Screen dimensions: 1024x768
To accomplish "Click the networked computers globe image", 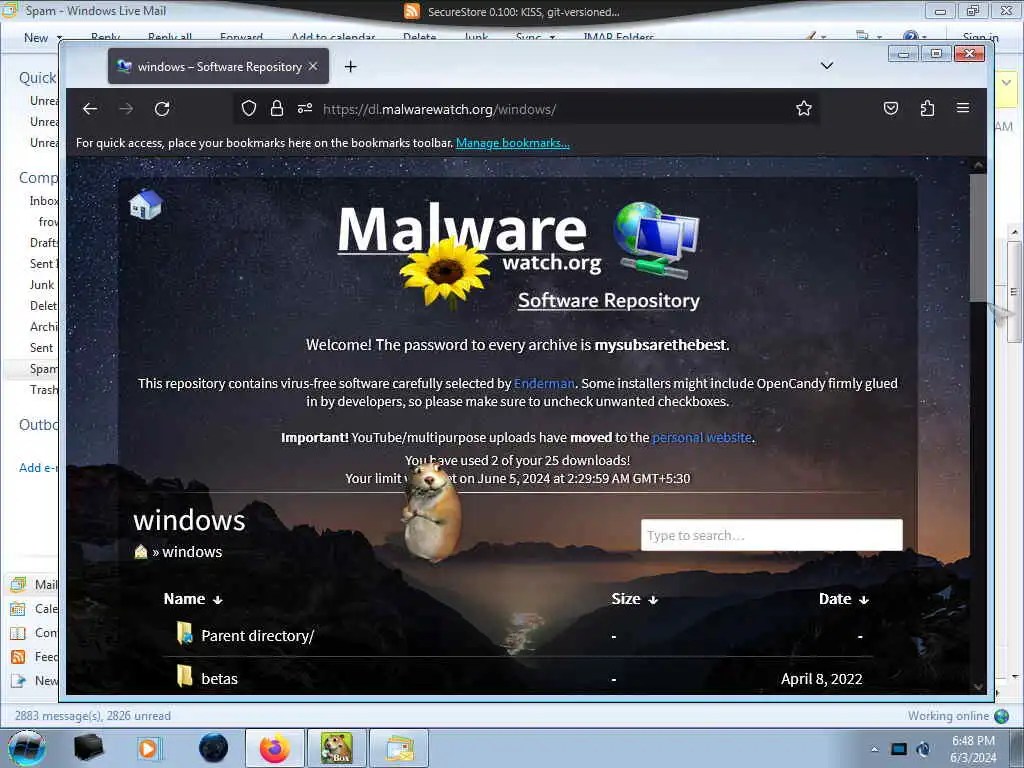I will (656, 240).
